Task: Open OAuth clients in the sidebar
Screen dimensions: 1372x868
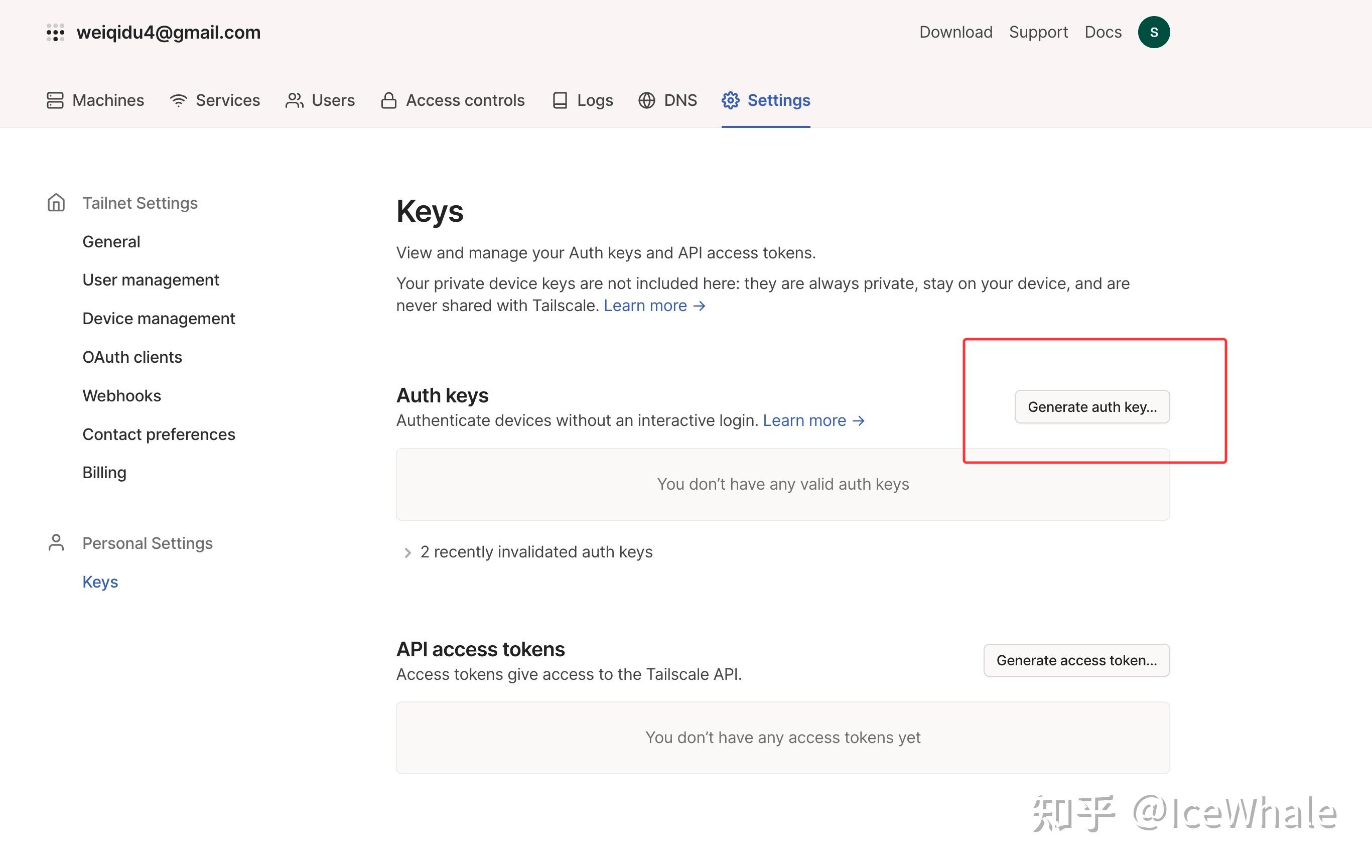Action: coord(132,357)
